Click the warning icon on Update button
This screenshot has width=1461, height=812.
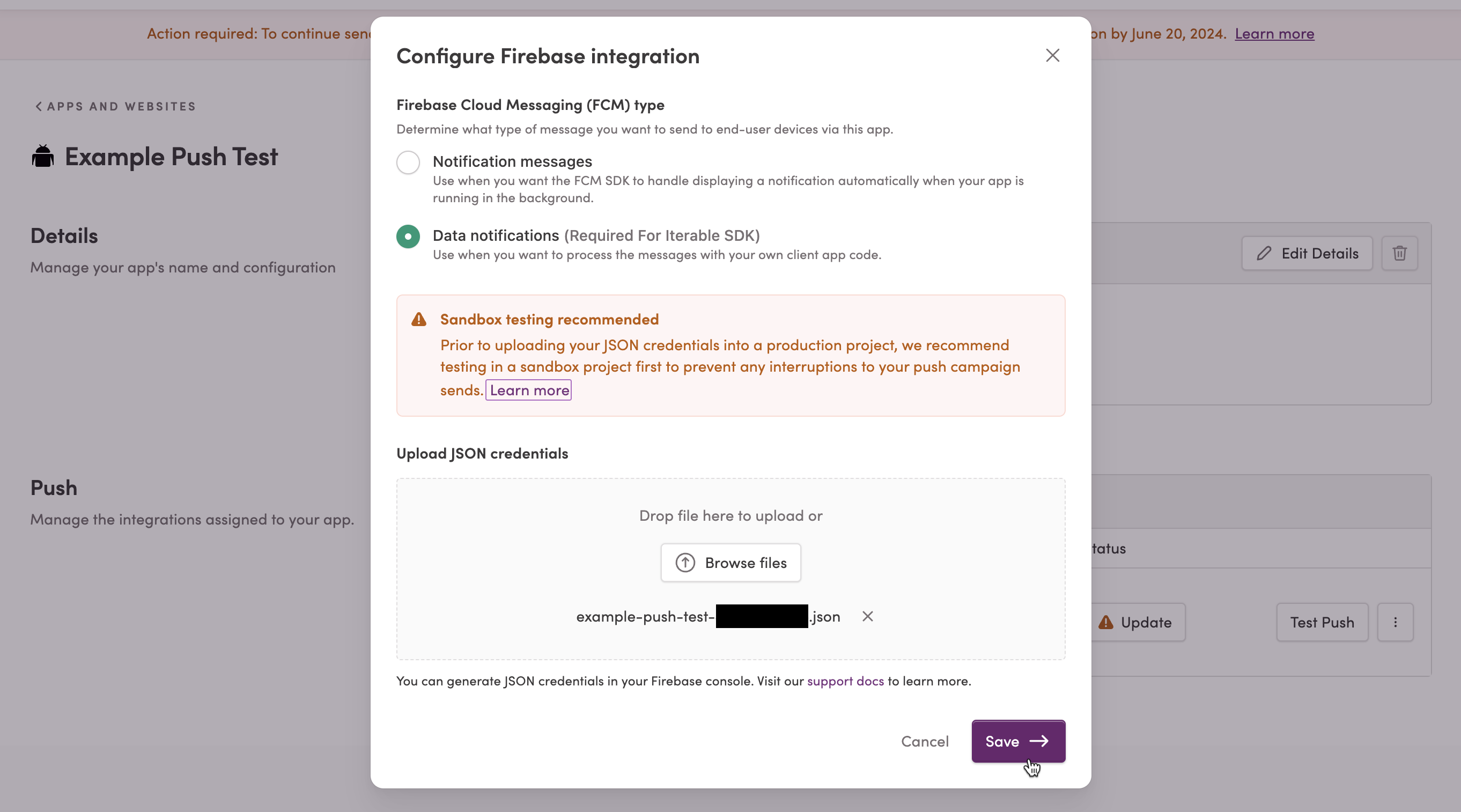[1105, 623]
